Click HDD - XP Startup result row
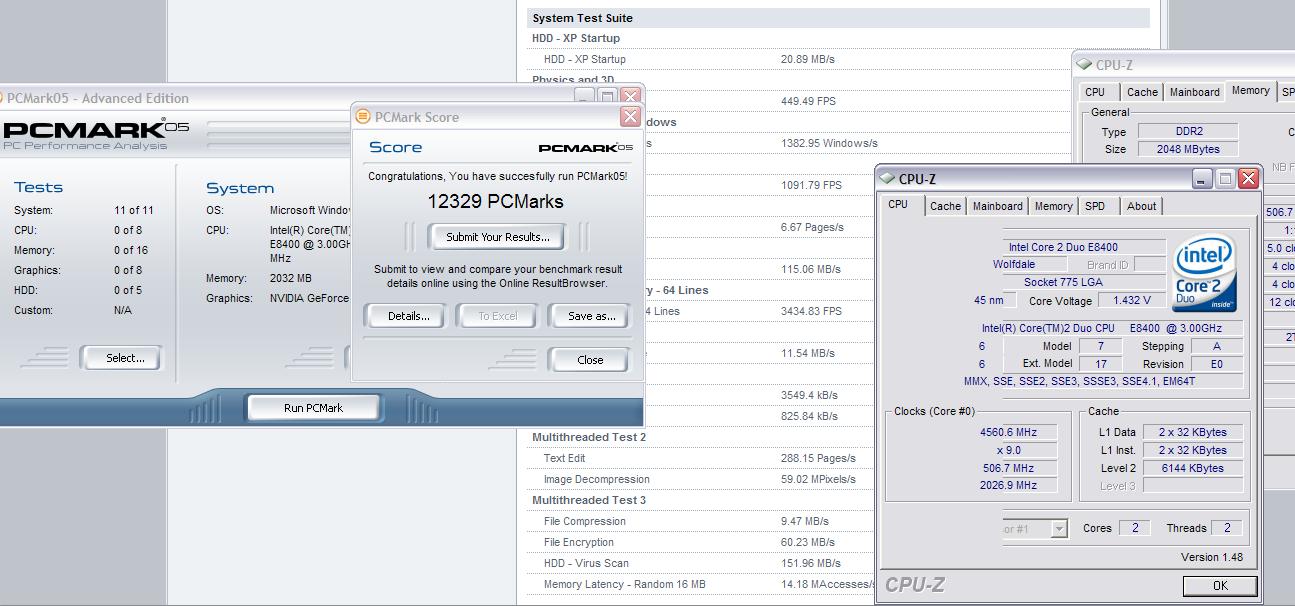The height and width of the screenshot is (606, 1295). tap(838, 59)
